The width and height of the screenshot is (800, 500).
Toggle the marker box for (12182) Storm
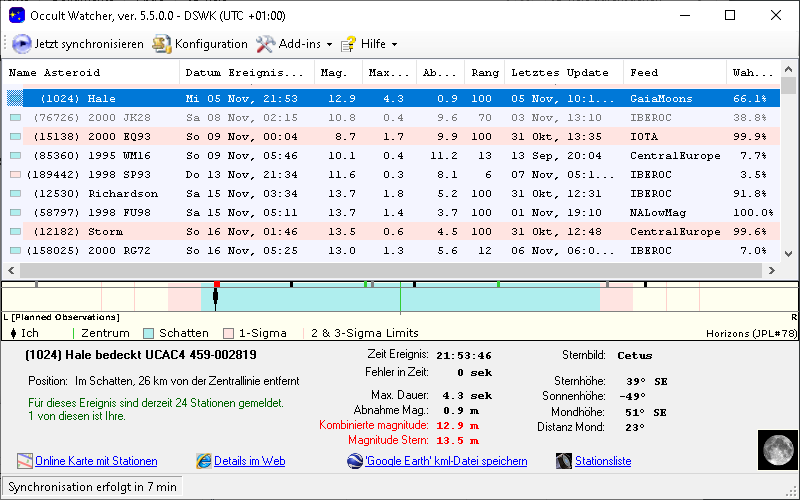click(15, 231)
